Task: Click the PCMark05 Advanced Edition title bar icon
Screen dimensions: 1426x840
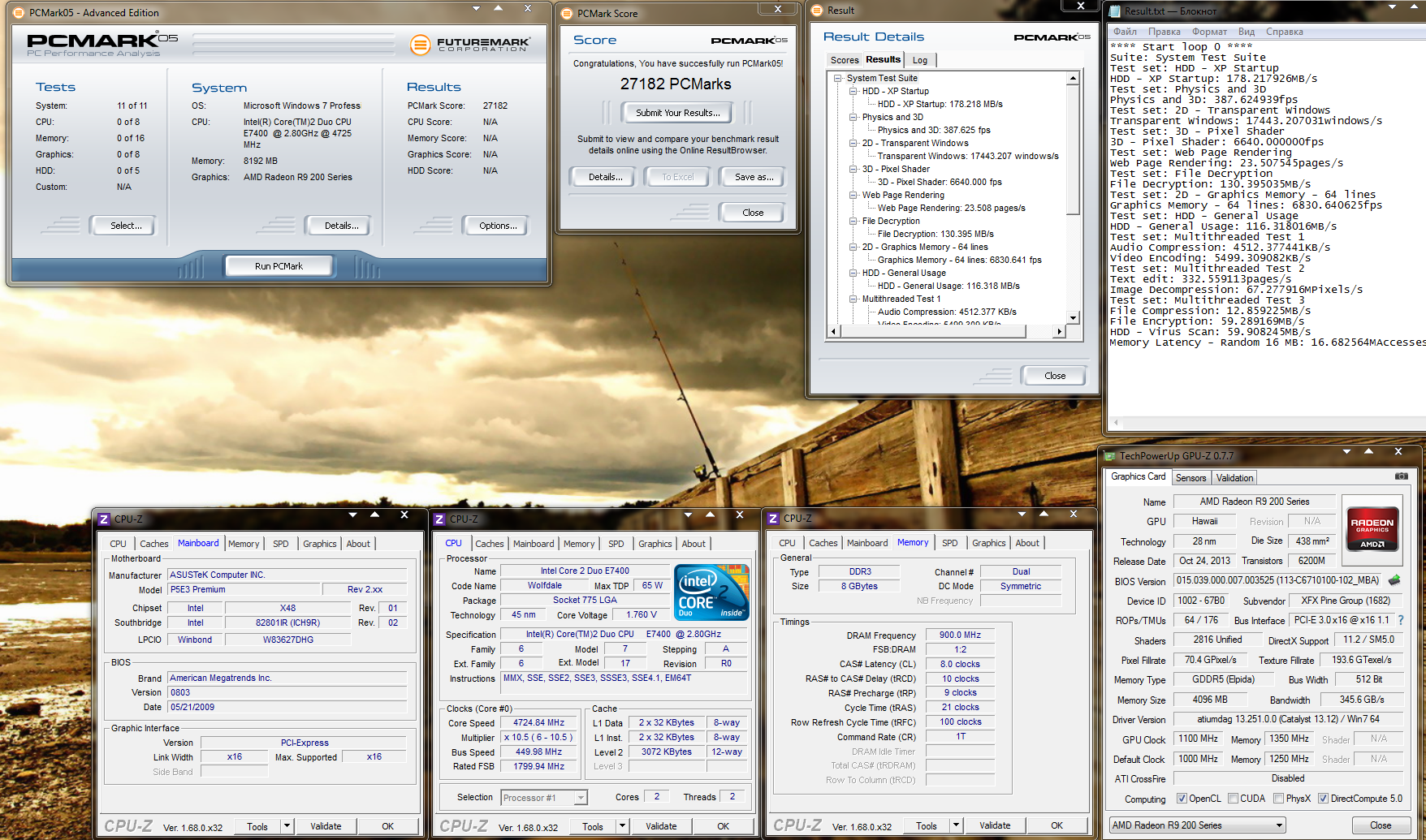Action: click(x=19, y=13)
